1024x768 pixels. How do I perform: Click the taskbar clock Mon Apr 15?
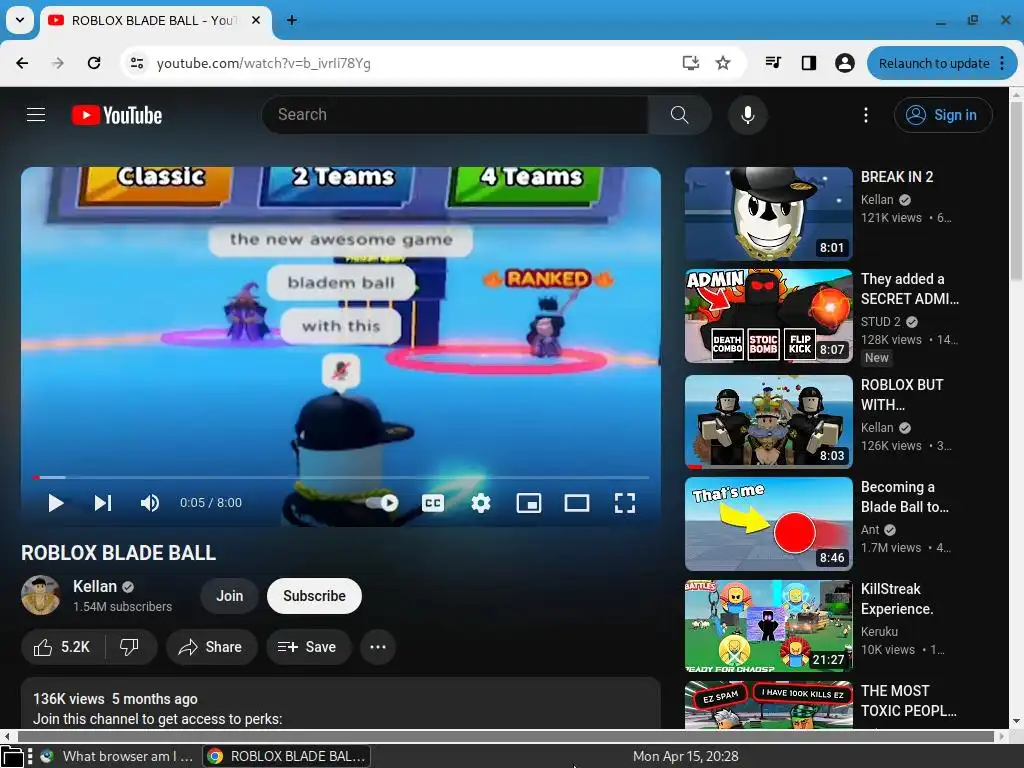click(x=685, y=756)
